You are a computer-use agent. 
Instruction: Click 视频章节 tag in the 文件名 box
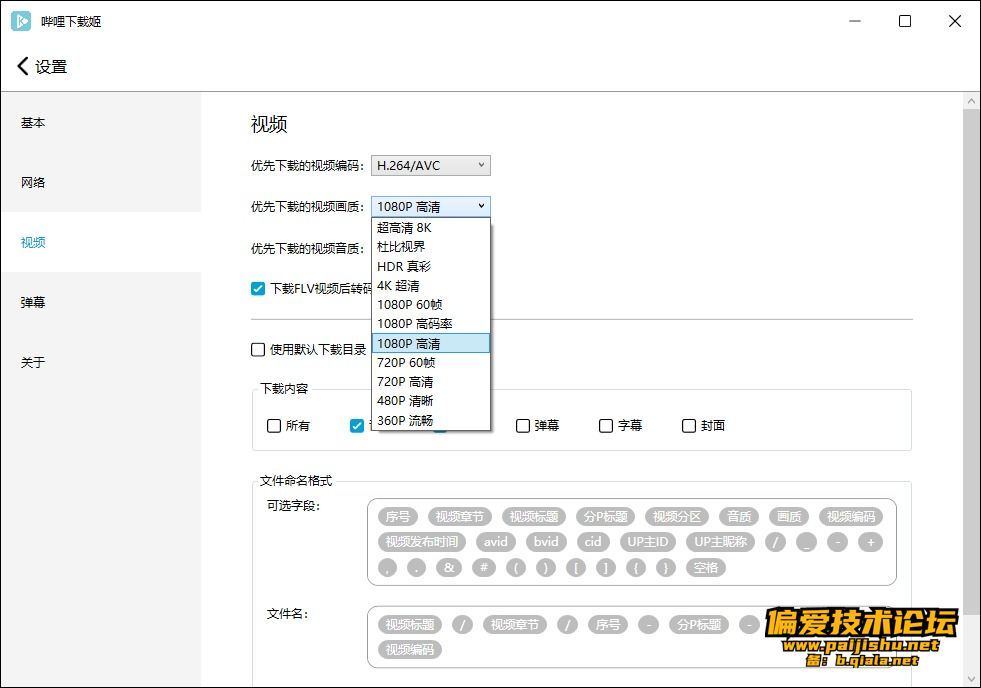tap(515, 625)
